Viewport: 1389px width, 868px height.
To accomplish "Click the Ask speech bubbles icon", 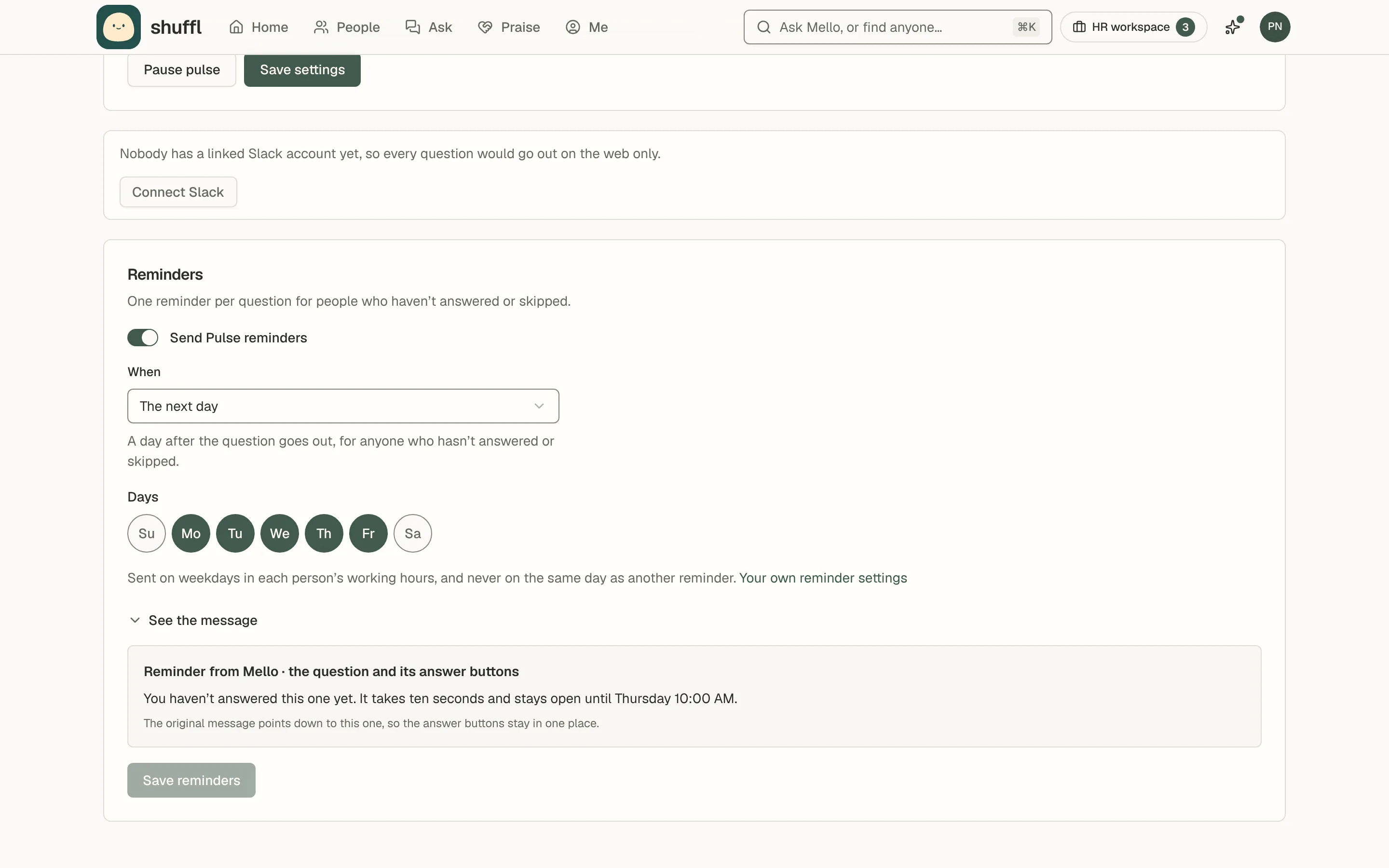I will 413,27.
